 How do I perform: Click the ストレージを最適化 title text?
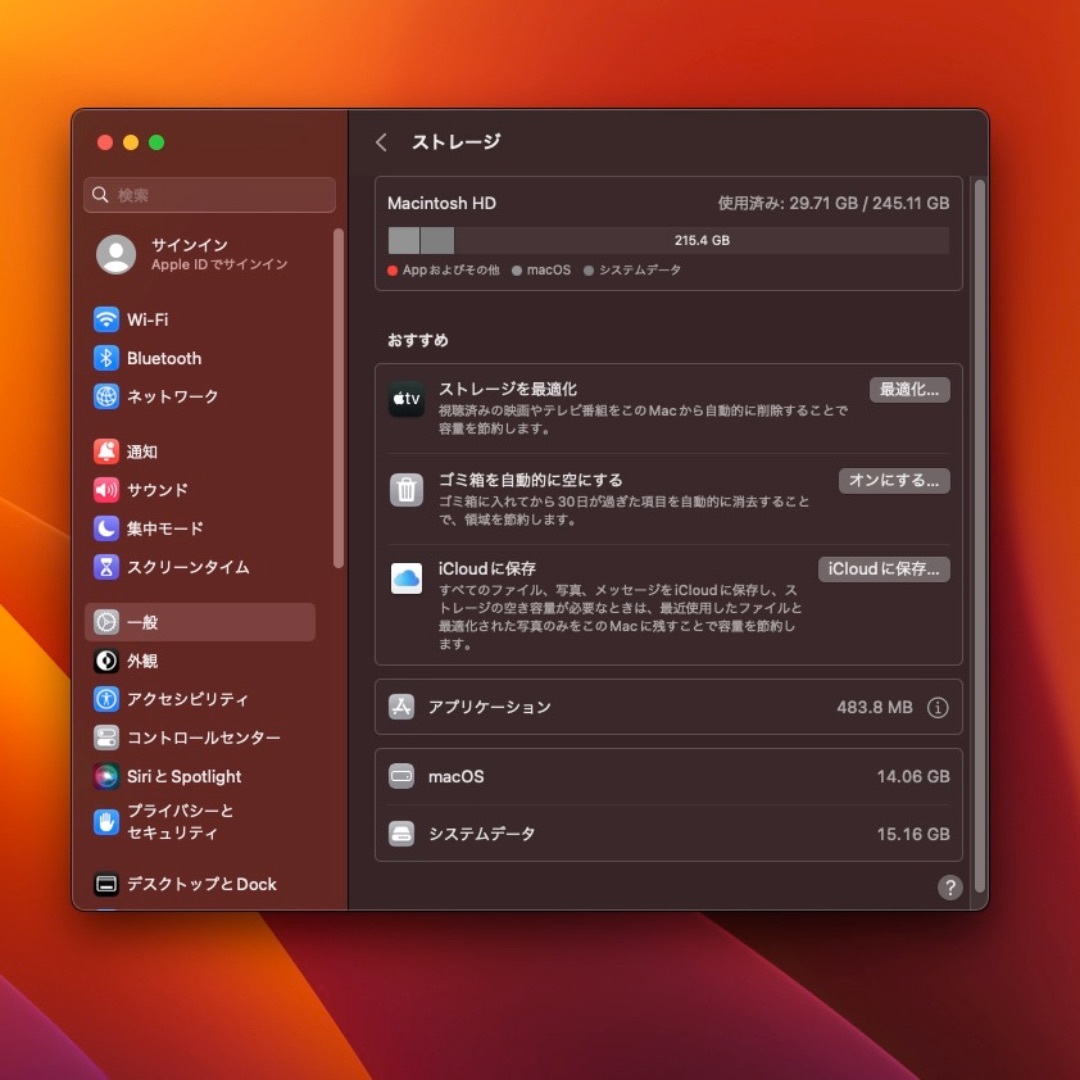click(508, 390)
